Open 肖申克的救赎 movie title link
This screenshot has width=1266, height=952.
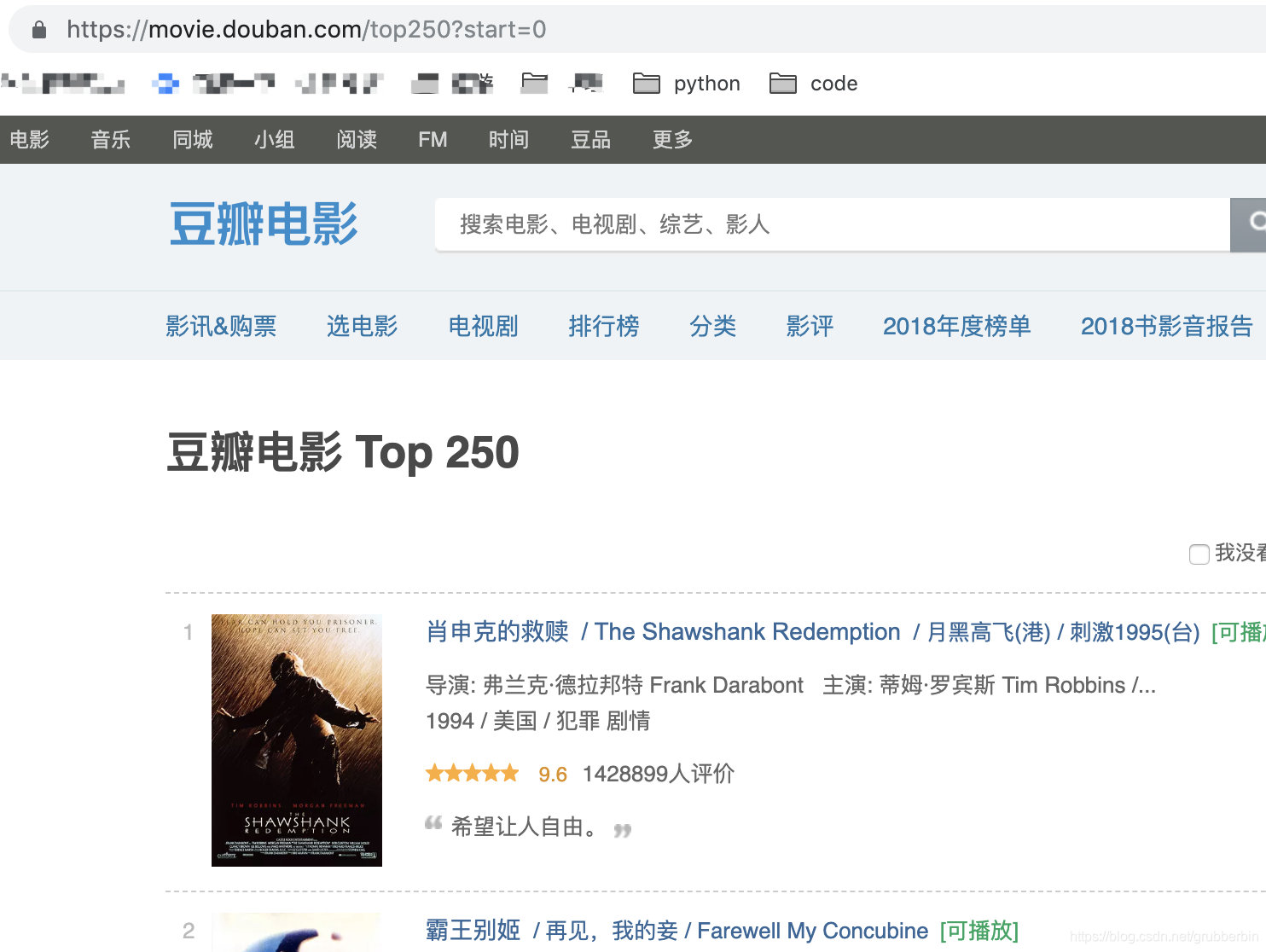[x=497, y=632]
